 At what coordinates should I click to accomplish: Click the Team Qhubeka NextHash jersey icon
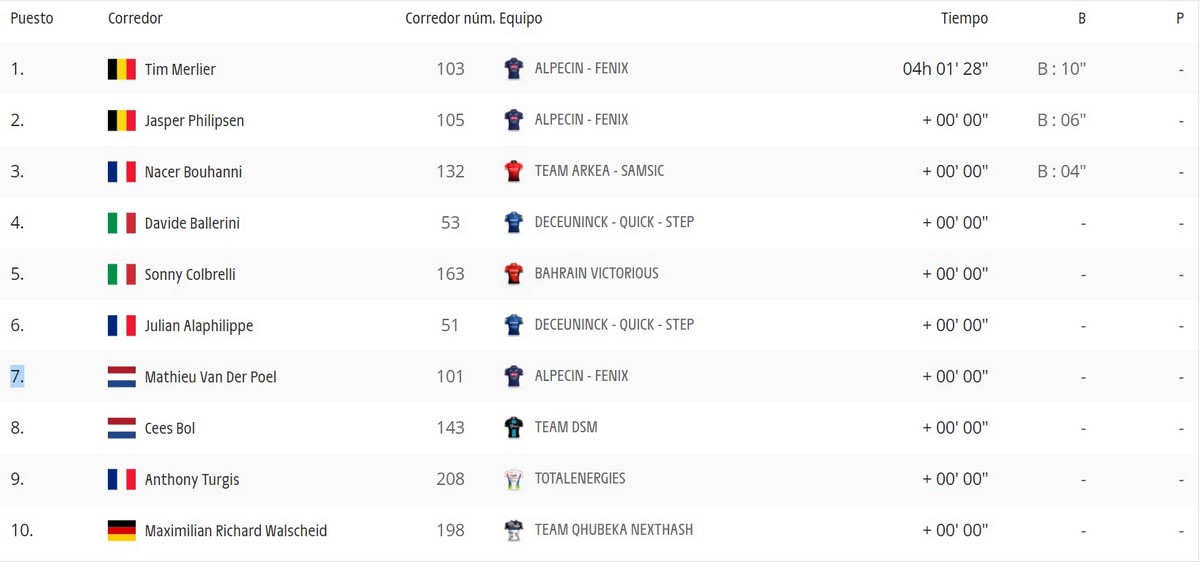pos(514,531)
